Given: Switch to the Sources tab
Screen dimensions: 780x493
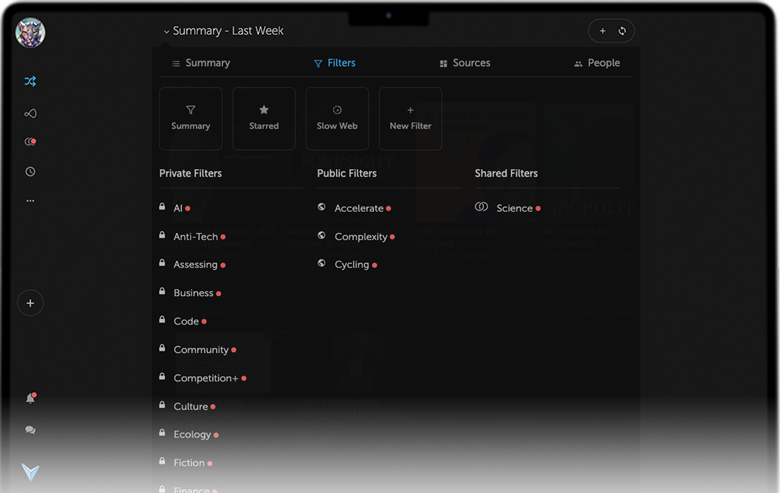Looking at the screenshot, I should tap(464, 63).
